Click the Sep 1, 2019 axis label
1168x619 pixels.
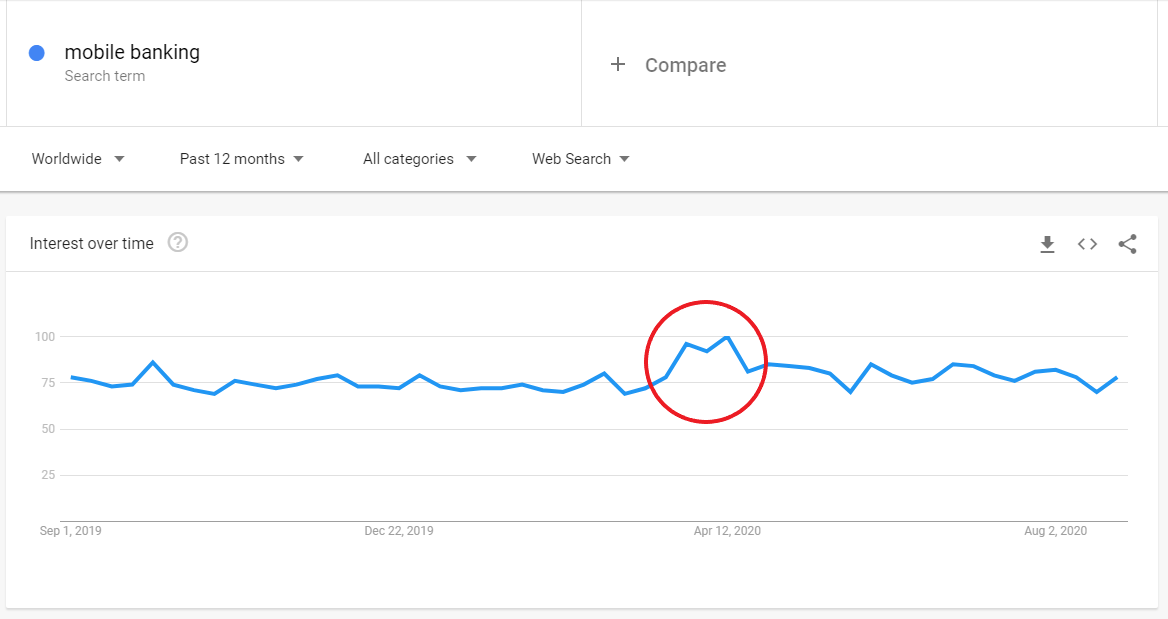point(71,531)
